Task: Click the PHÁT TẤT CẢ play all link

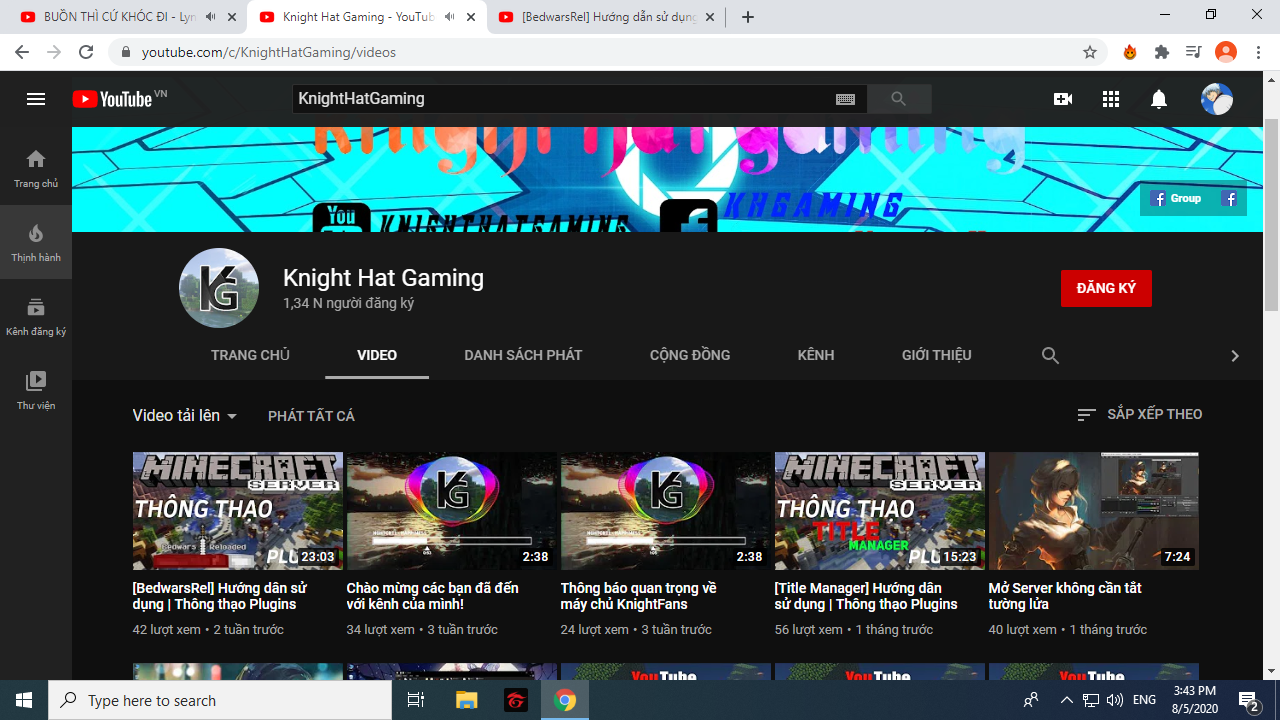Action: pyautogui.click(x=311, y=416)
